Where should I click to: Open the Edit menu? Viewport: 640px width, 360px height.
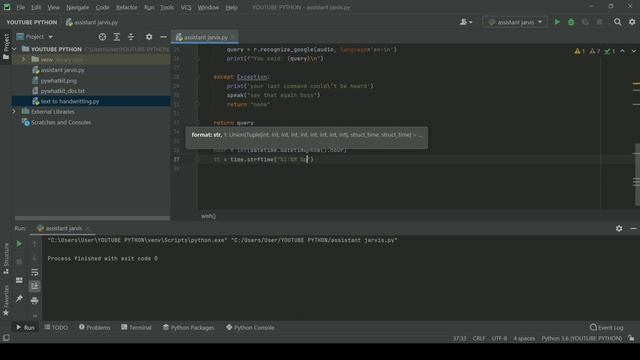tap(36, 7)
